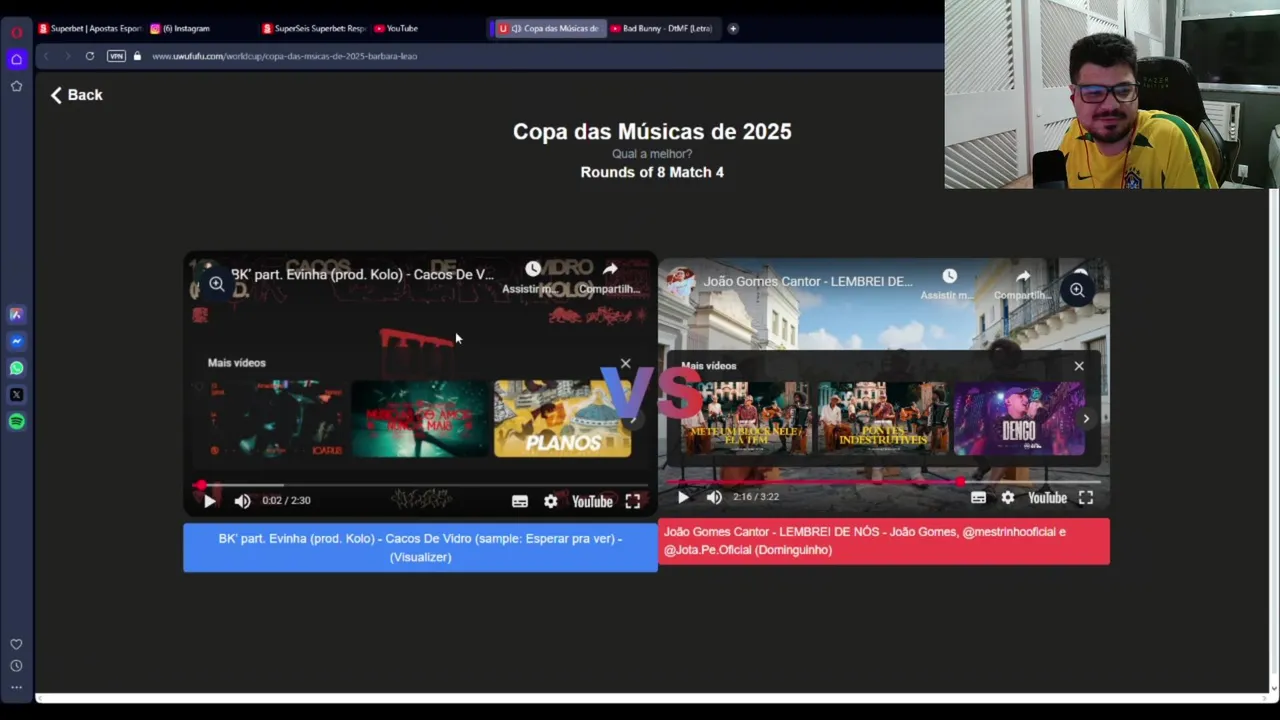Switch to the Bad Bunny - DtMF (Letra) tab
This screenshot has width=1280, height=720.
tap(661, 28)
